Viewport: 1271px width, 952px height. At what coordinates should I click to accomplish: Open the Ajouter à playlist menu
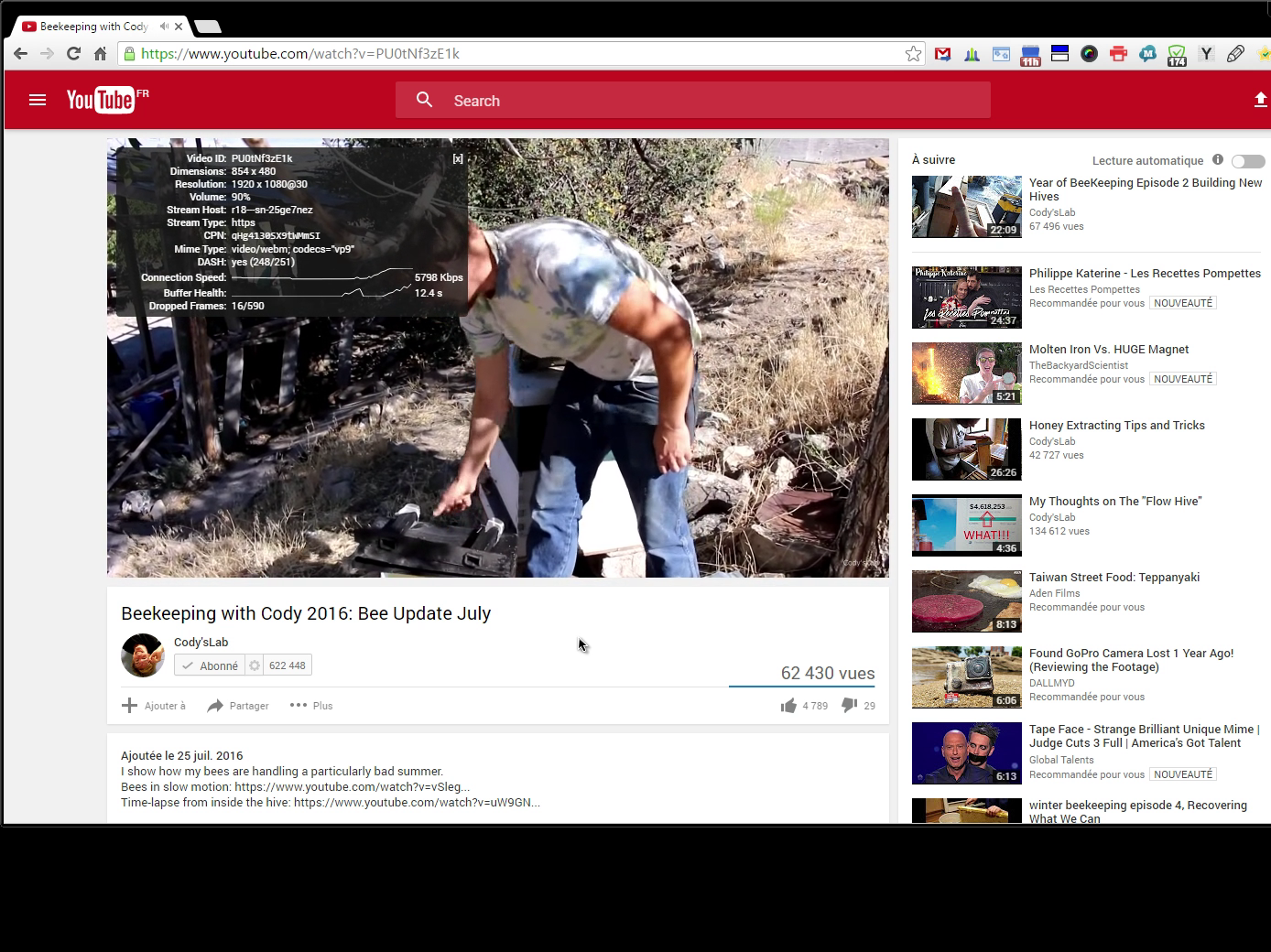click(154, 706)
